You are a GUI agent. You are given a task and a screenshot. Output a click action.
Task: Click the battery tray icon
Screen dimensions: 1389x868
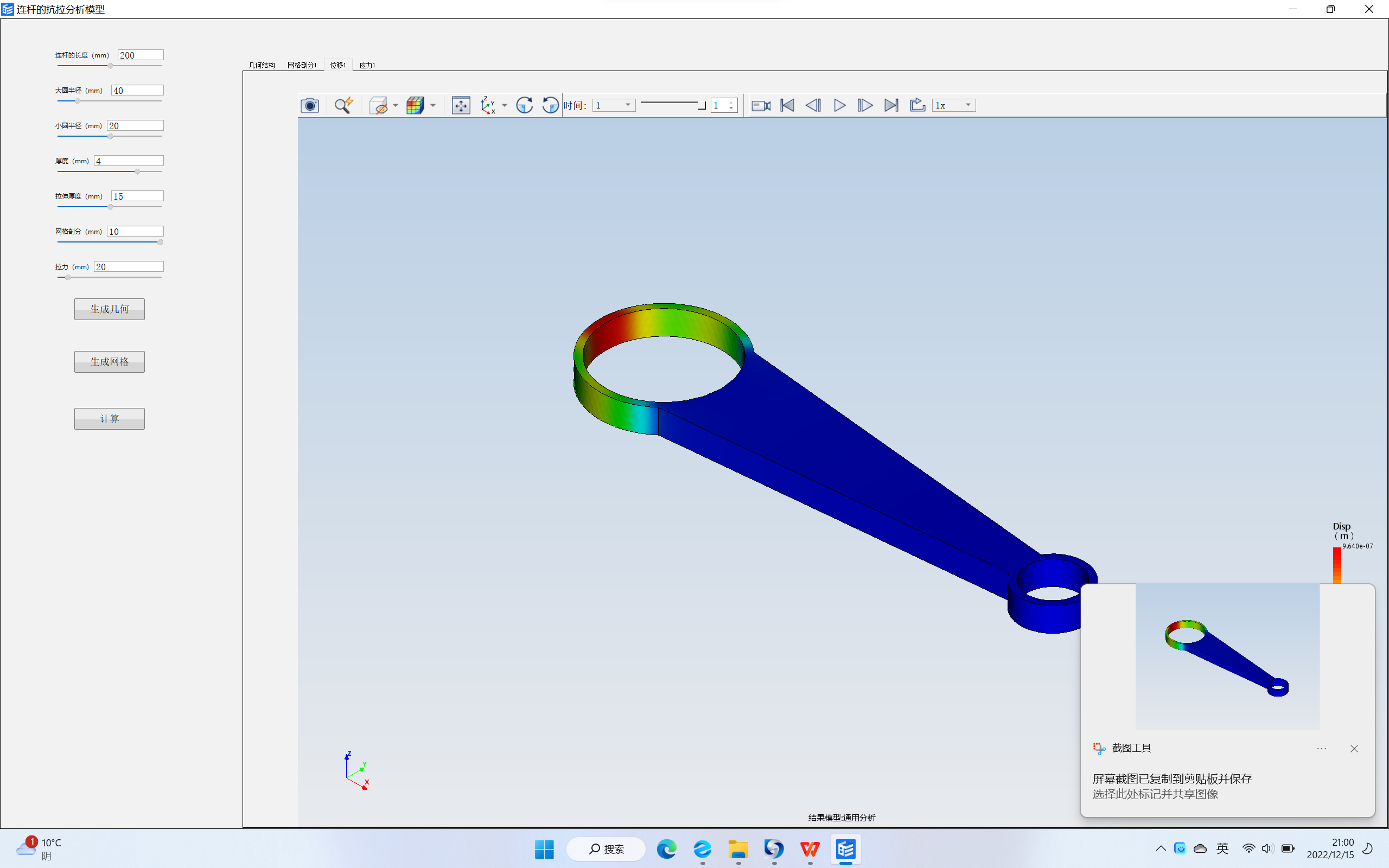pos(1288,848)
